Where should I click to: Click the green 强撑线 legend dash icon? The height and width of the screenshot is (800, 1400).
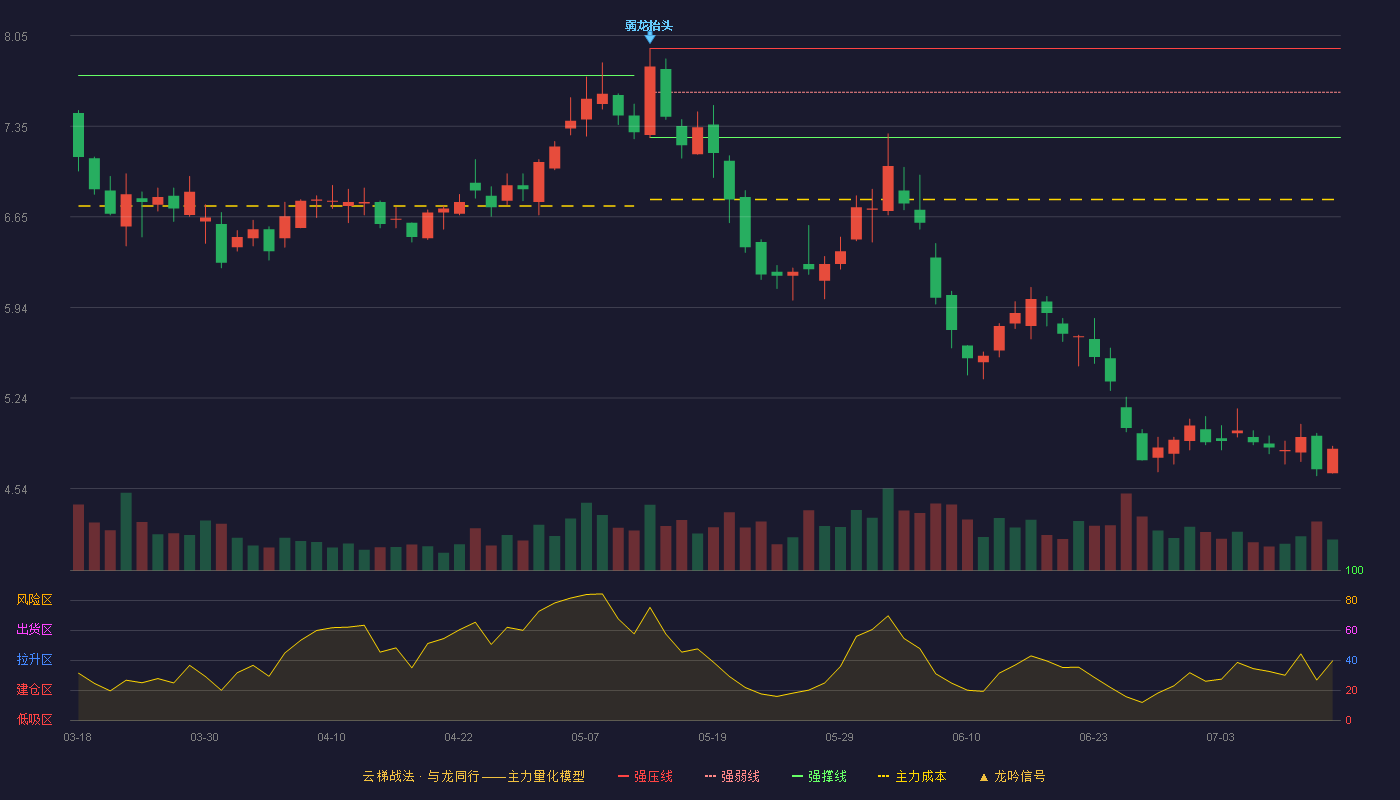coord(798,776)
